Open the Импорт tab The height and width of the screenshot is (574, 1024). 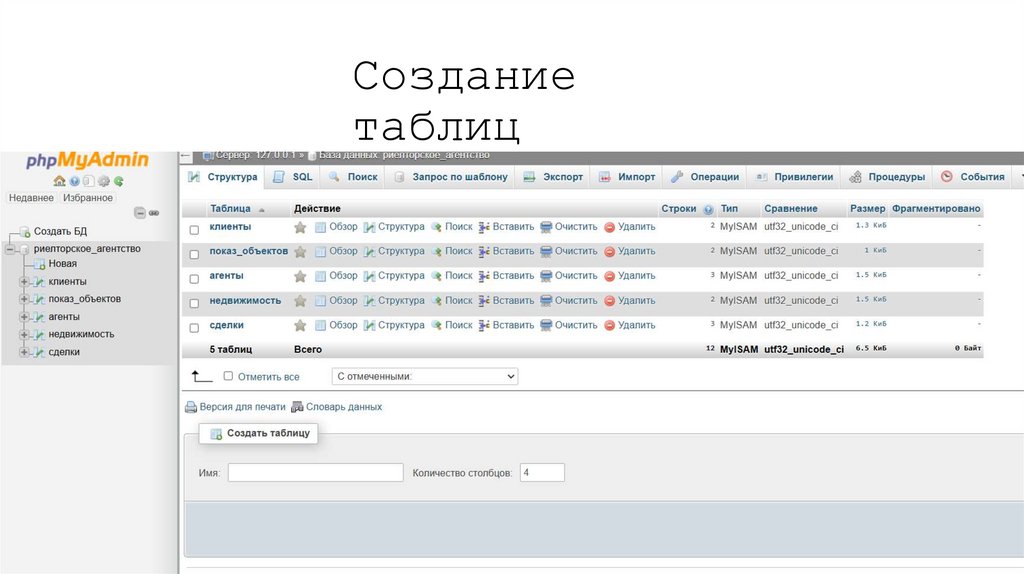627,177
